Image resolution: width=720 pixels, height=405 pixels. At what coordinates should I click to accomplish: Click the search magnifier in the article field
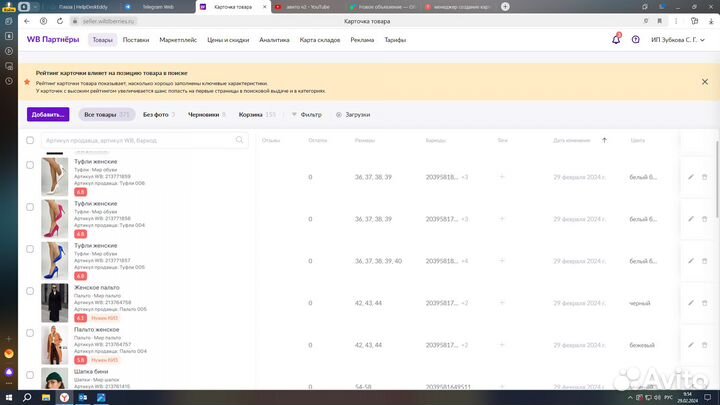point(240,140)
